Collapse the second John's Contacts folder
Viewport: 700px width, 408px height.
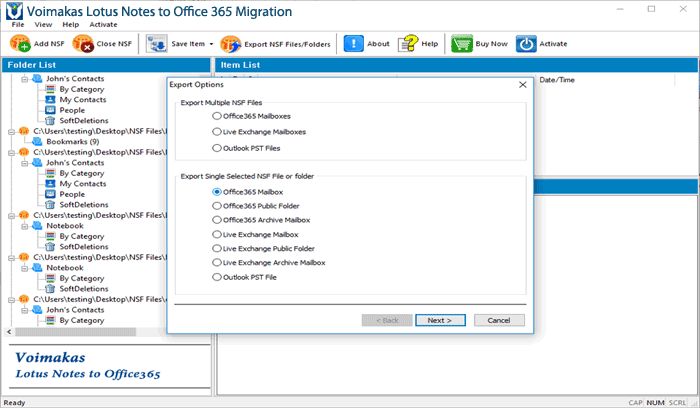click(25, 163)
